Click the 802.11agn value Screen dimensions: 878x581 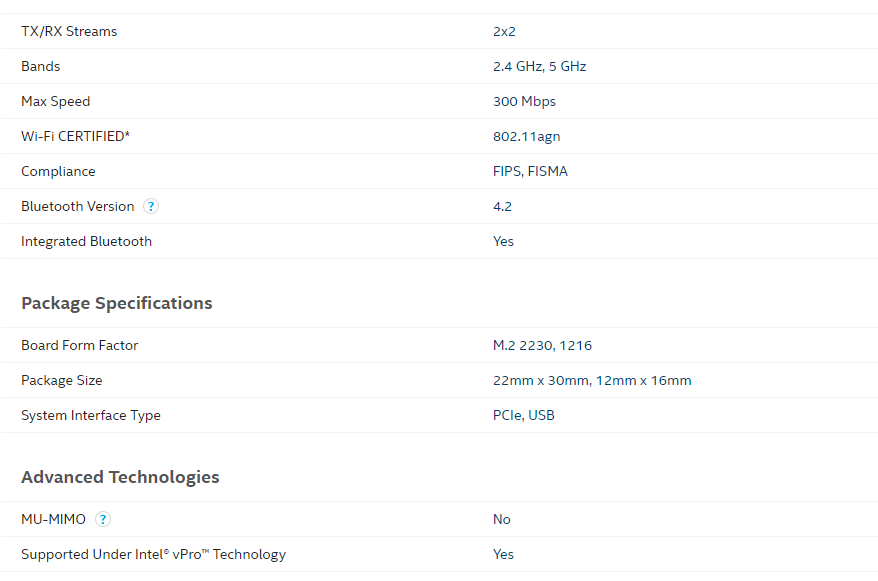526,137
